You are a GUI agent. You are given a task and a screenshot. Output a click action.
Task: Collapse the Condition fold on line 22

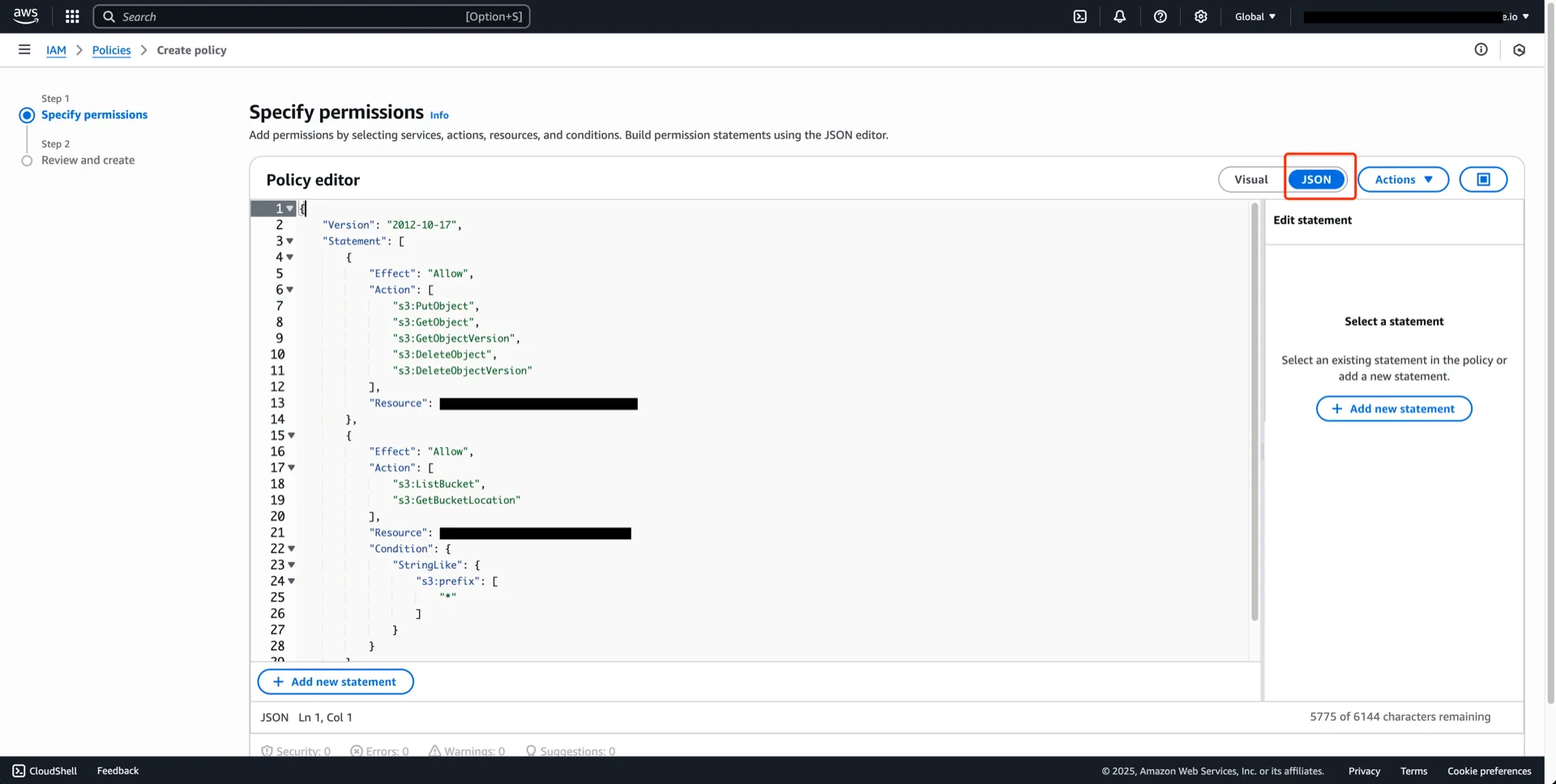point(292,549)
